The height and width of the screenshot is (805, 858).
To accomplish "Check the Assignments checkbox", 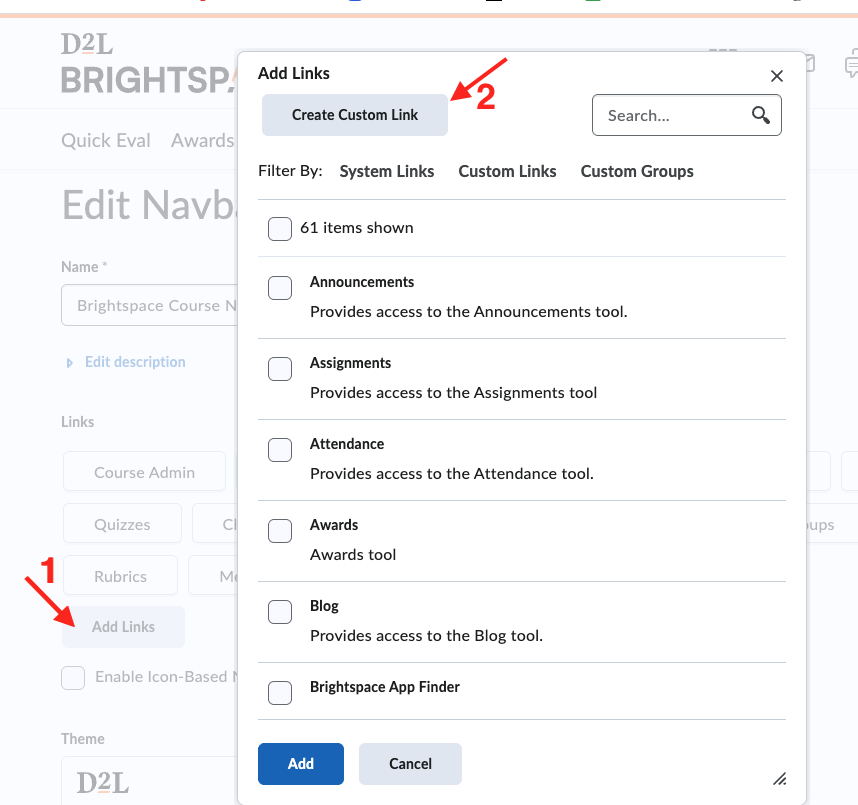I will coord(280,369).
